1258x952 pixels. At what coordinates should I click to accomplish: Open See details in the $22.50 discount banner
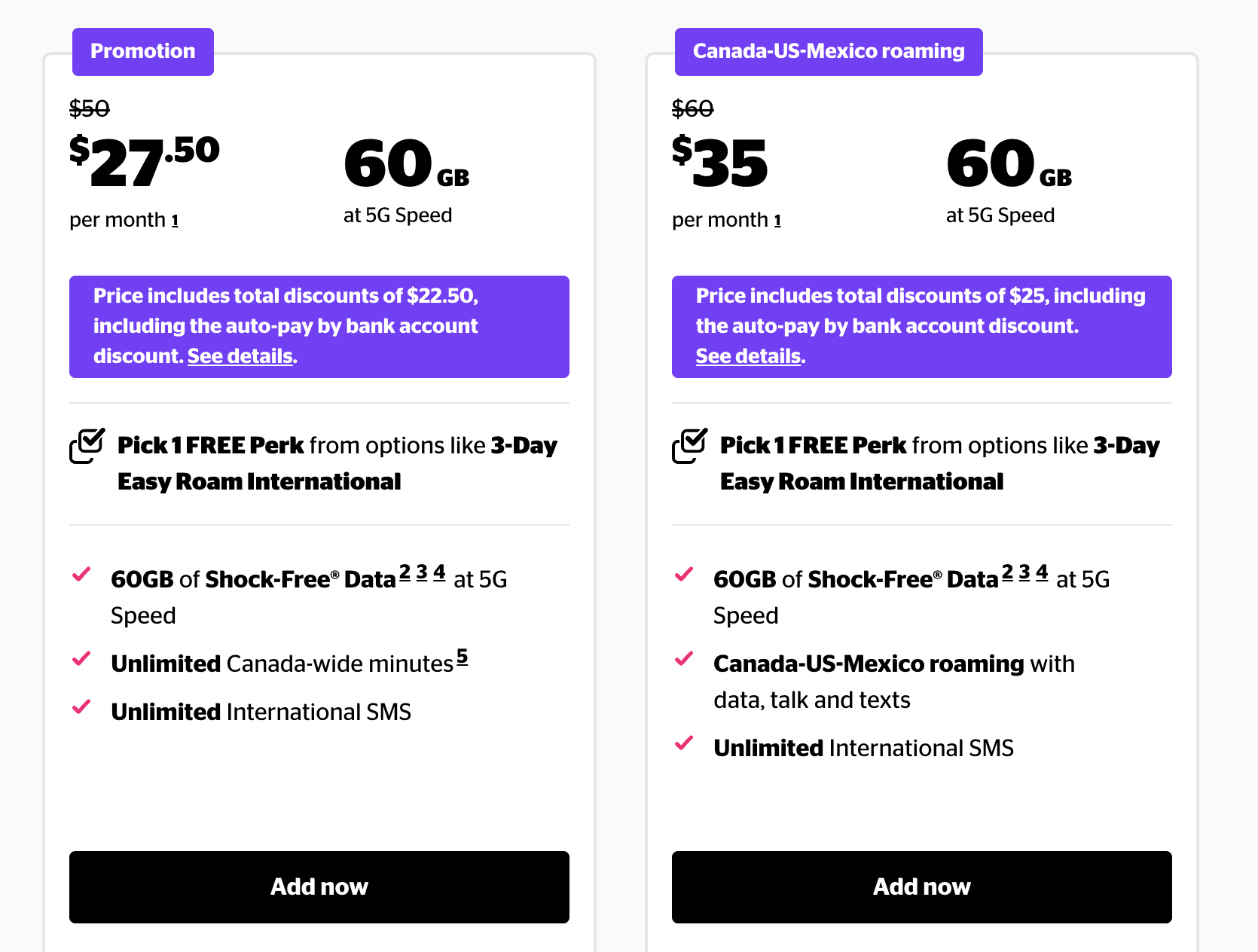pos(240,356)
